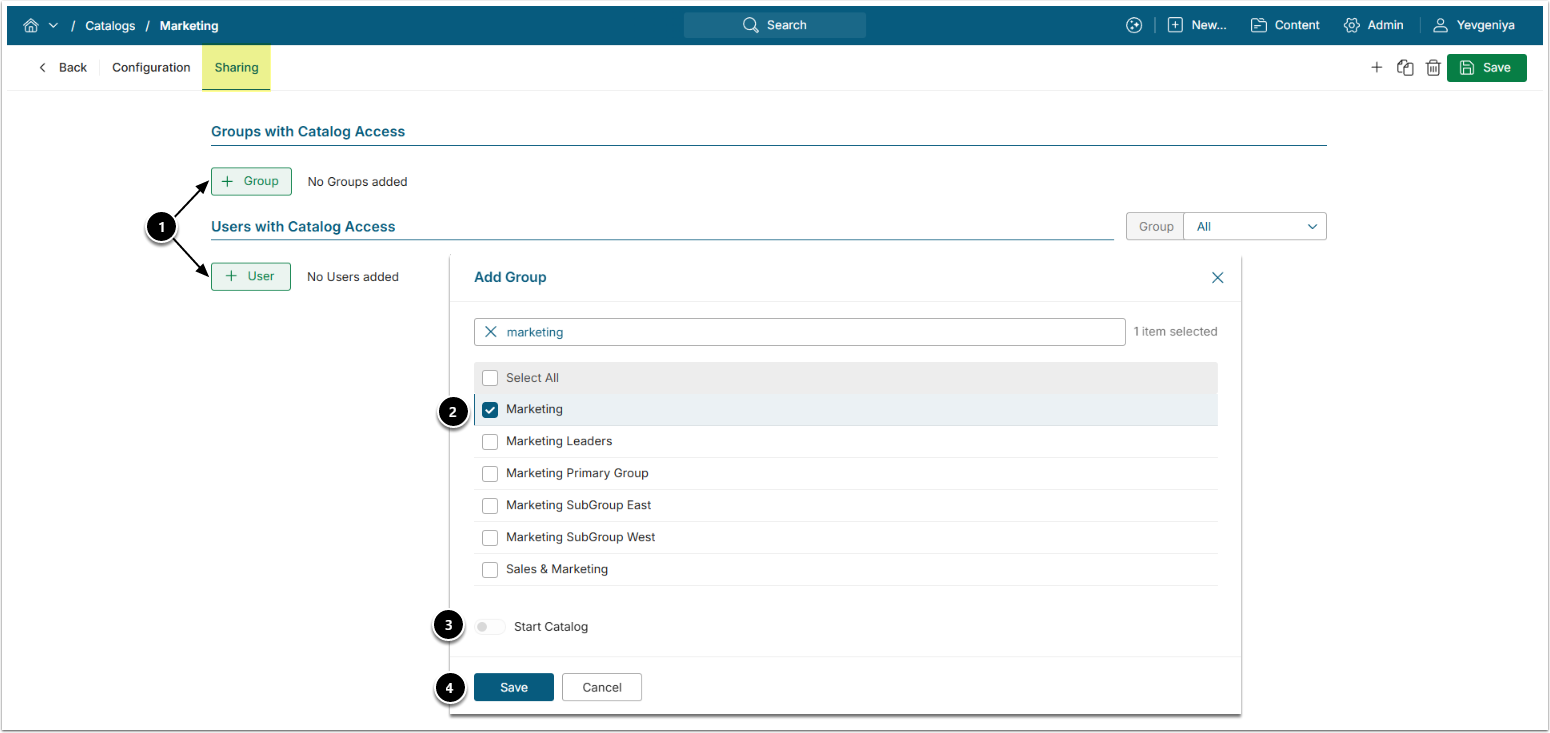Open the Content menu
Screen dimensions: 1550x733
click(1285, 25)
